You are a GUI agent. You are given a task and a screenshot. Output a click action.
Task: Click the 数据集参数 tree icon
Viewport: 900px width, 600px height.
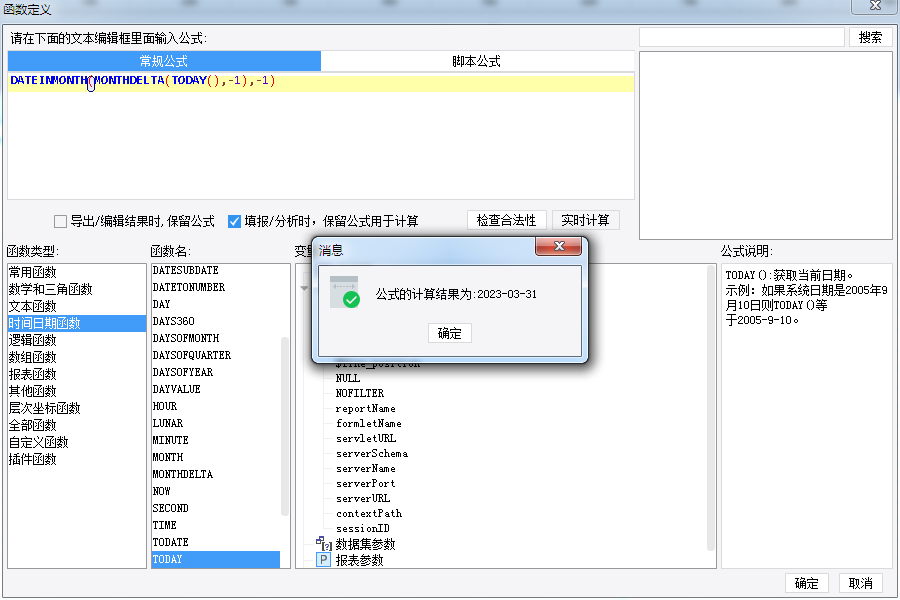pos(324,543)
